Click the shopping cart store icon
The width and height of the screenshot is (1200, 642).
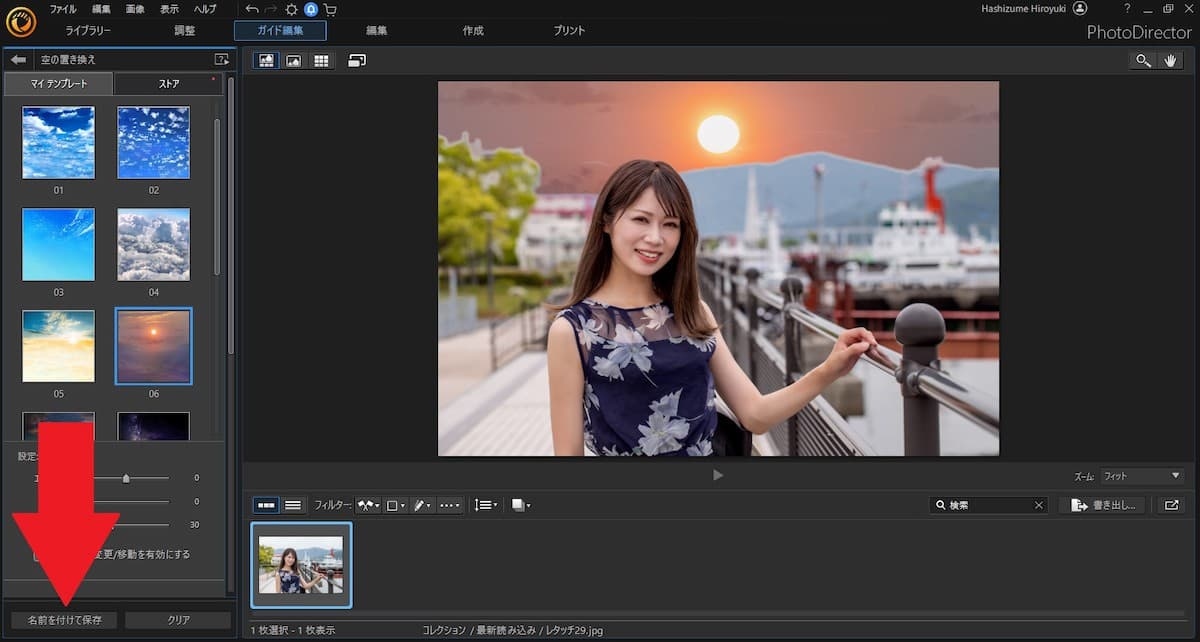[330, 9]
